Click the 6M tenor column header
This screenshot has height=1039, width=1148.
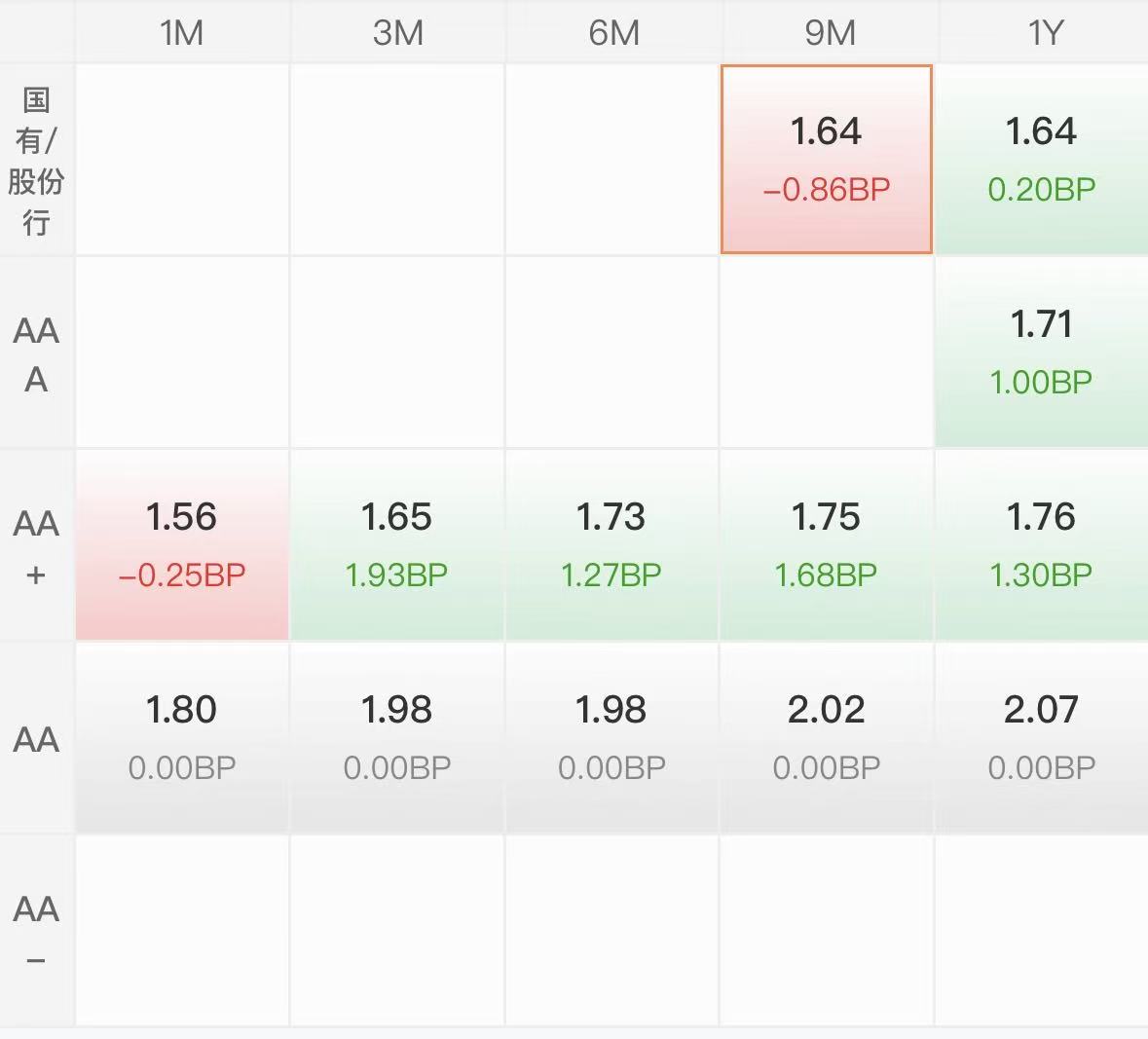(613, 33)
